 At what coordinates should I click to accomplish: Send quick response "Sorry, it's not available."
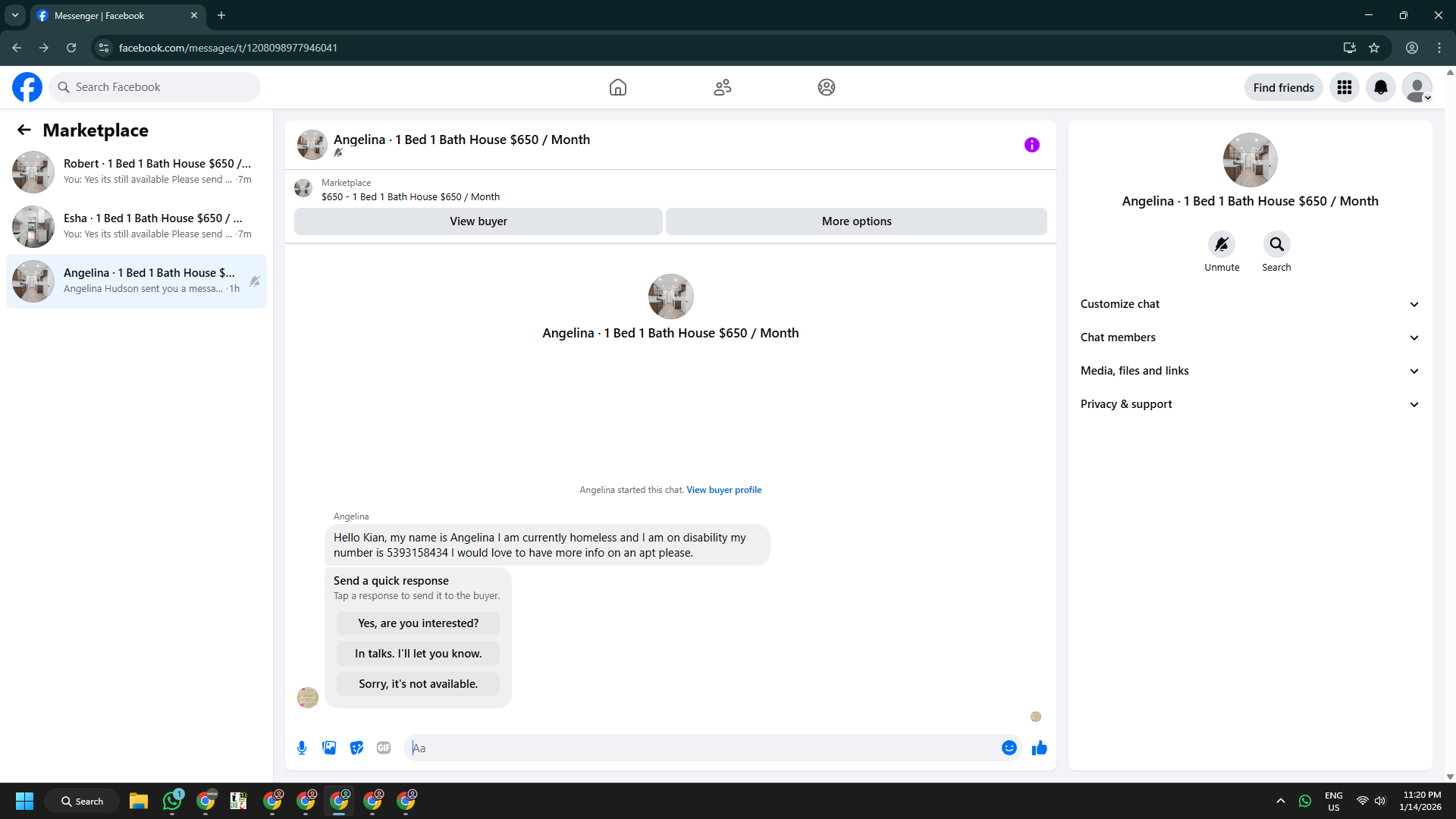point(418,684)
